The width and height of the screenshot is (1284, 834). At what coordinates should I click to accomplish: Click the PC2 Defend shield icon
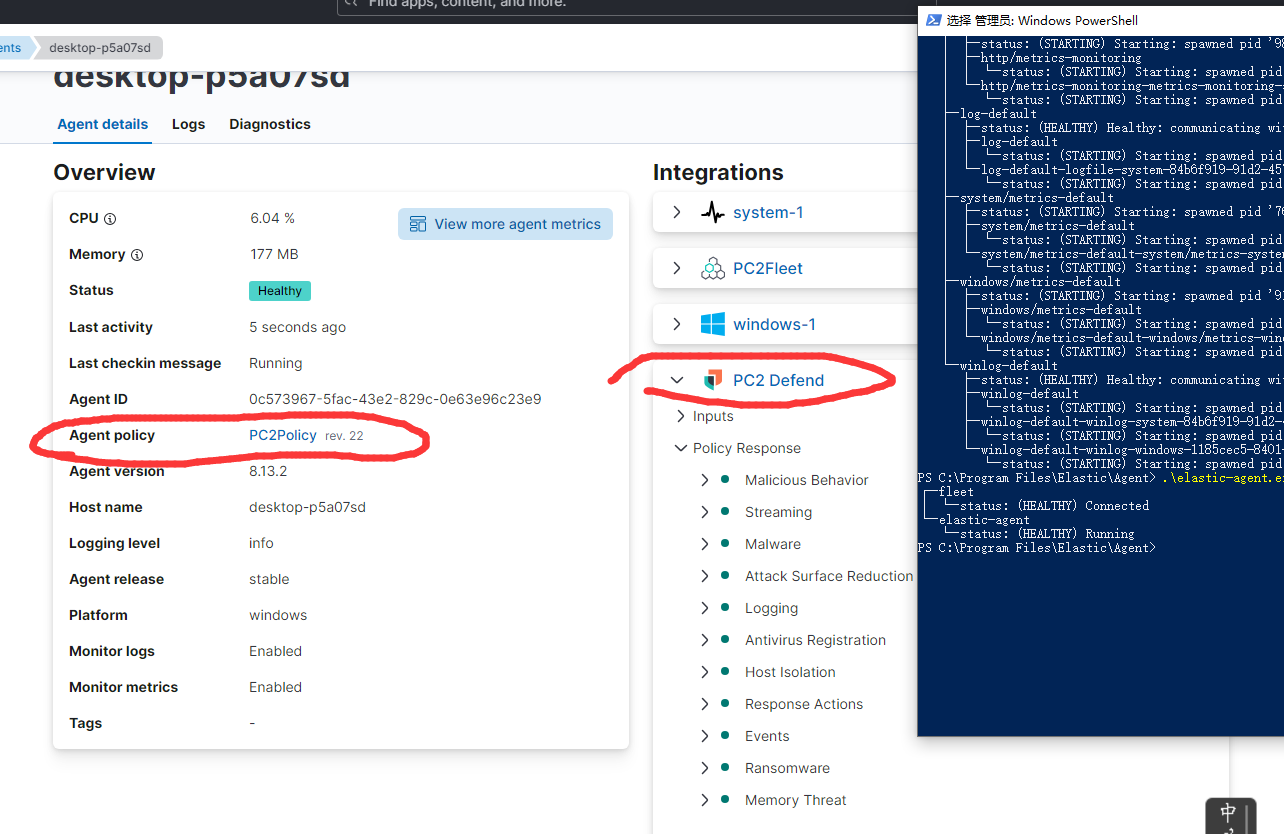713,380
